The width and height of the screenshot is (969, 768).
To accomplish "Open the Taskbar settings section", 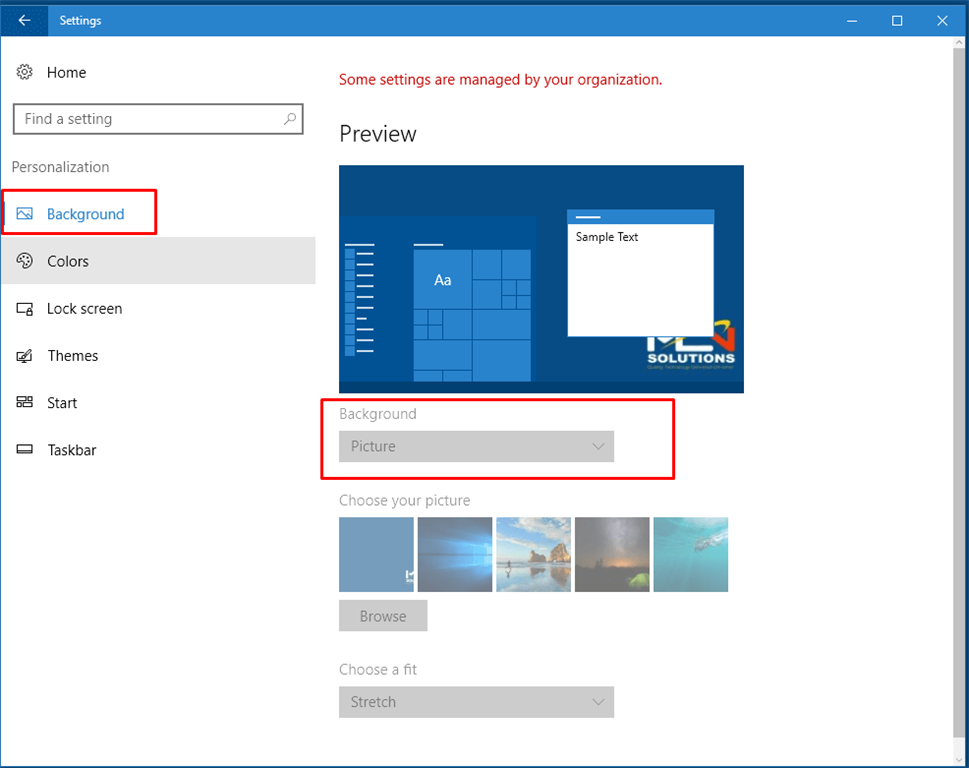I will [158, 450].
